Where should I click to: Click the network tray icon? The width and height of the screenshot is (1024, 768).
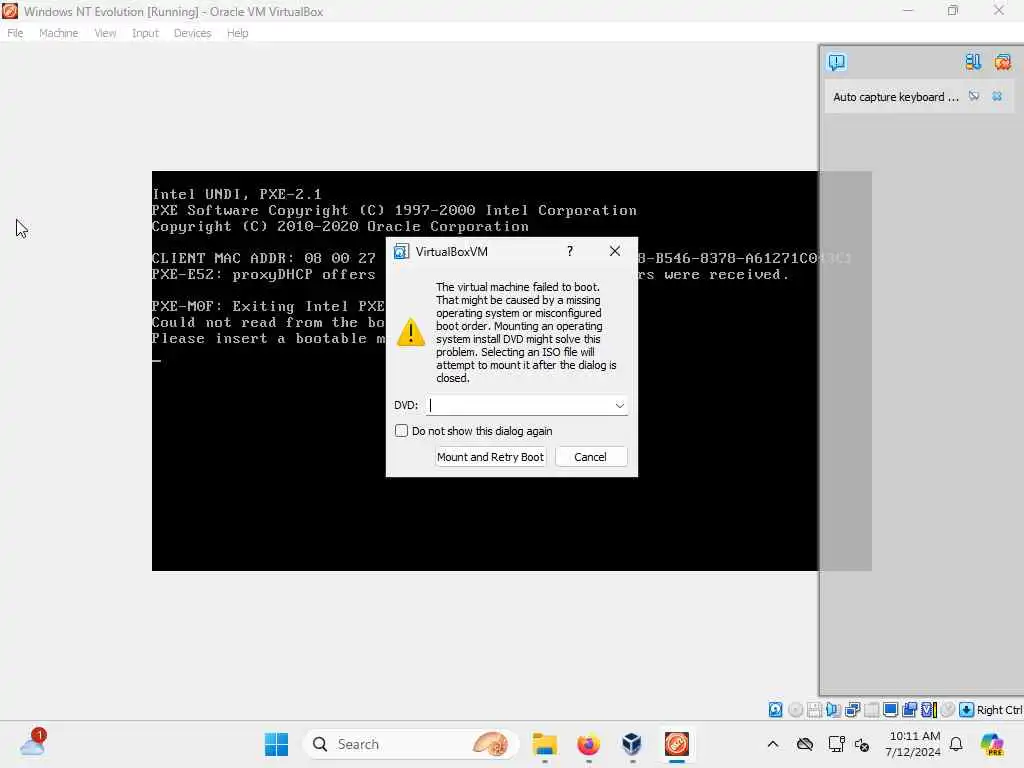click(x=836, y=744)
